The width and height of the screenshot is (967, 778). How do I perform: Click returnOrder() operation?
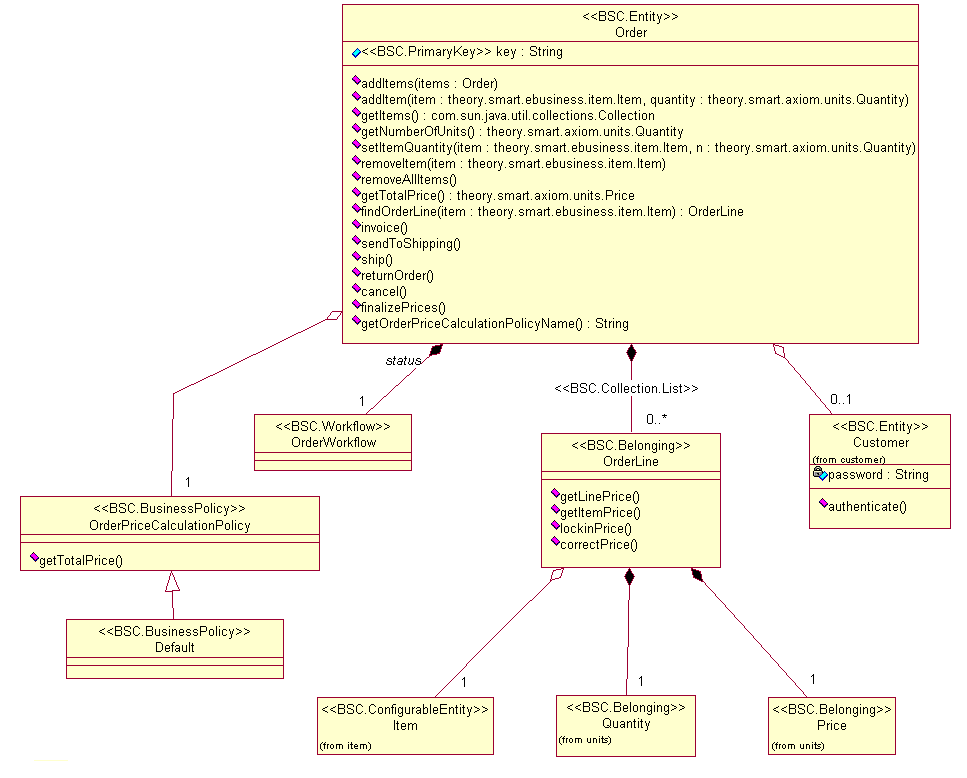click(x=397, y=276)
